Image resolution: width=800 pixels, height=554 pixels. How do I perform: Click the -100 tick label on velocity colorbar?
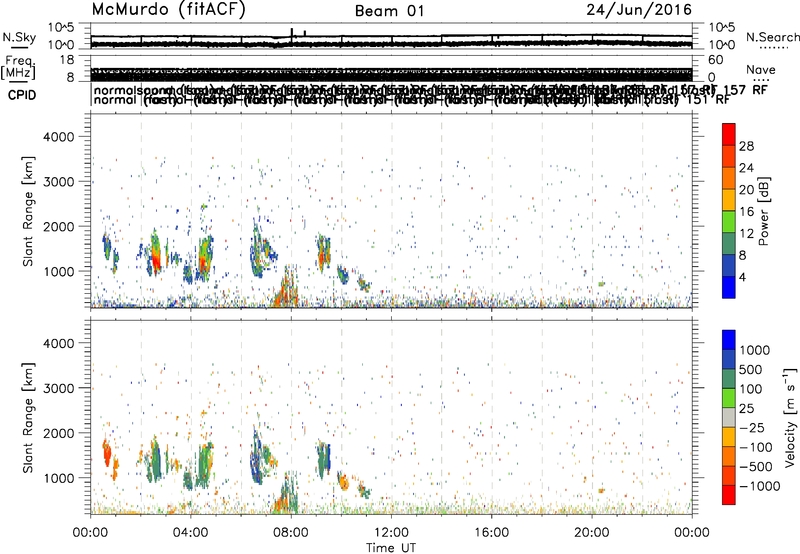[x=755, y=447]
